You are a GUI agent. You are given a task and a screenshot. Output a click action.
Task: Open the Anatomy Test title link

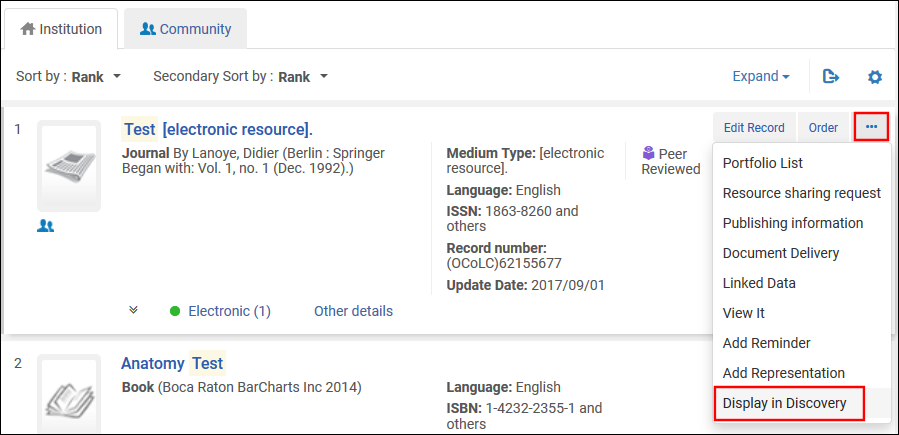pos(172,363)
